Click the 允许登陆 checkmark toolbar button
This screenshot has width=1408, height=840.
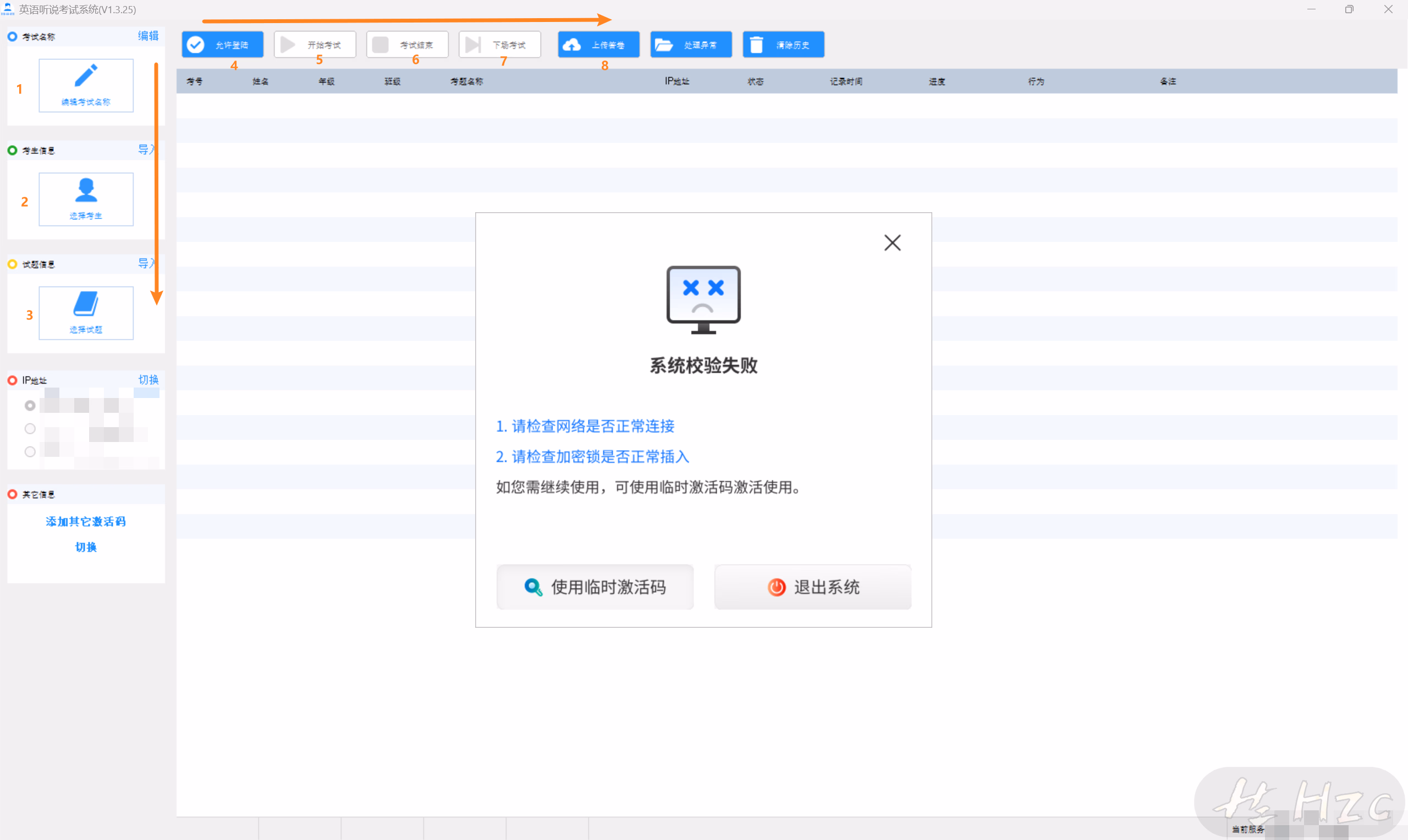[223, 45]
